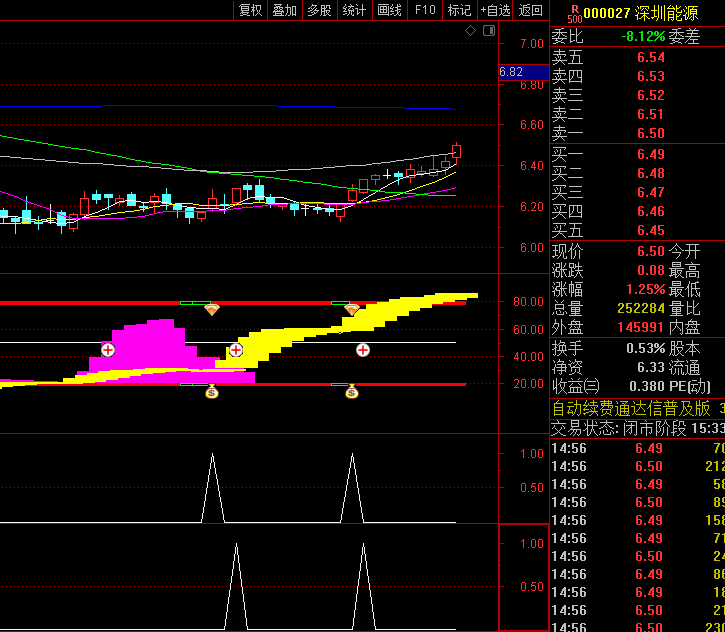
Task: Open 多股 multi-stock view
Action: coord(319,10)
